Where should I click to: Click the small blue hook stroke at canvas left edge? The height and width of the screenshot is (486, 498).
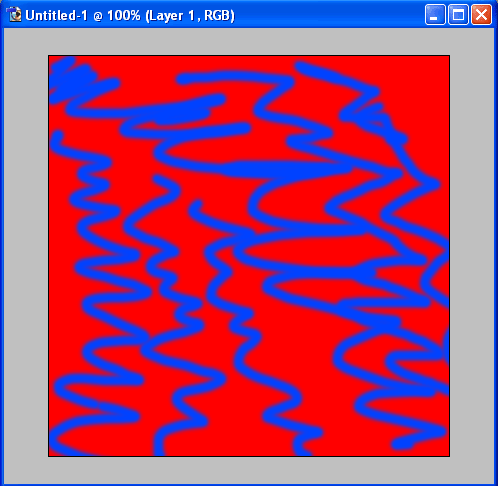(x=57, y=141)
